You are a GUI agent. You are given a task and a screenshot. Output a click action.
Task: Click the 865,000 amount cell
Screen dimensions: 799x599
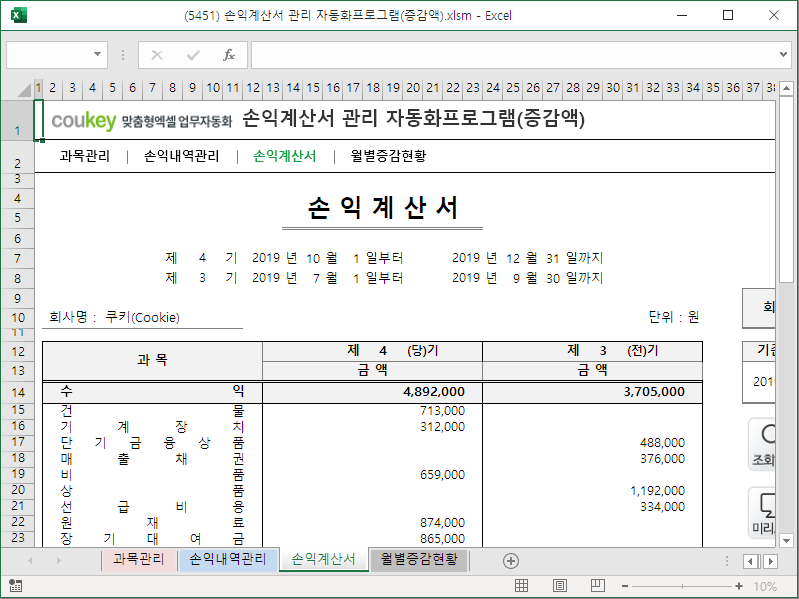click(x=372, y=538)
